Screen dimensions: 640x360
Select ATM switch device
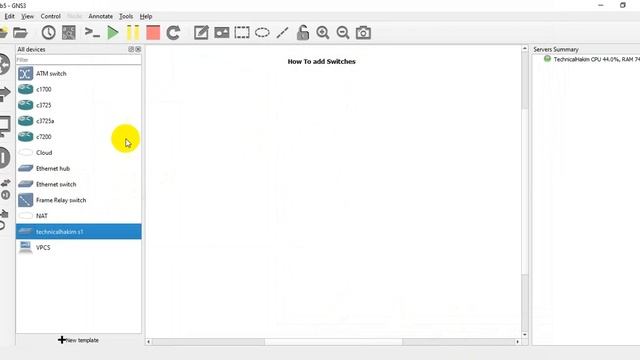(79, 73)
